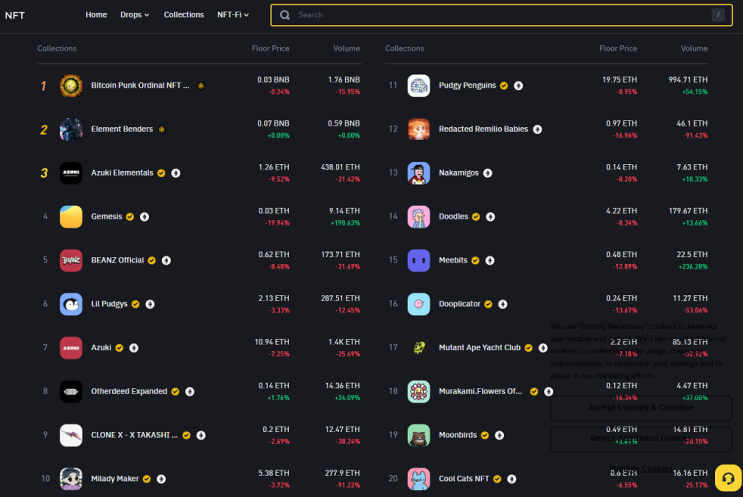Image resolution: width=743 pixels, height=497 pixels.
Task: Click Nakamigos volume 7.63 ETH
Action: tap(692, 167)
